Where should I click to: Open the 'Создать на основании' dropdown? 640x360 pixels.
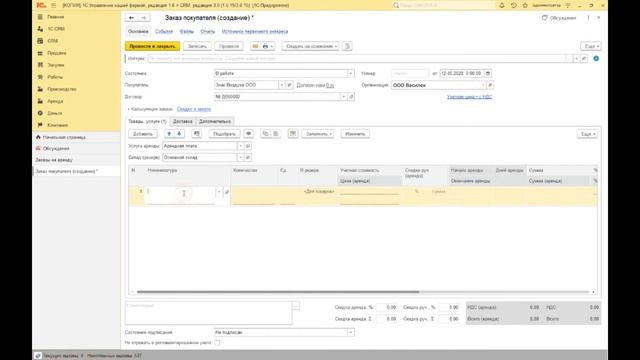pyautogui.click(x=311, y=47)
